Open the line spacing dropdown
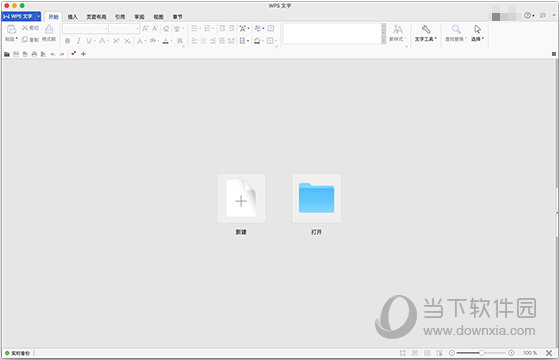This screenshot has height=360, width=560. click(x=244, y=41)
